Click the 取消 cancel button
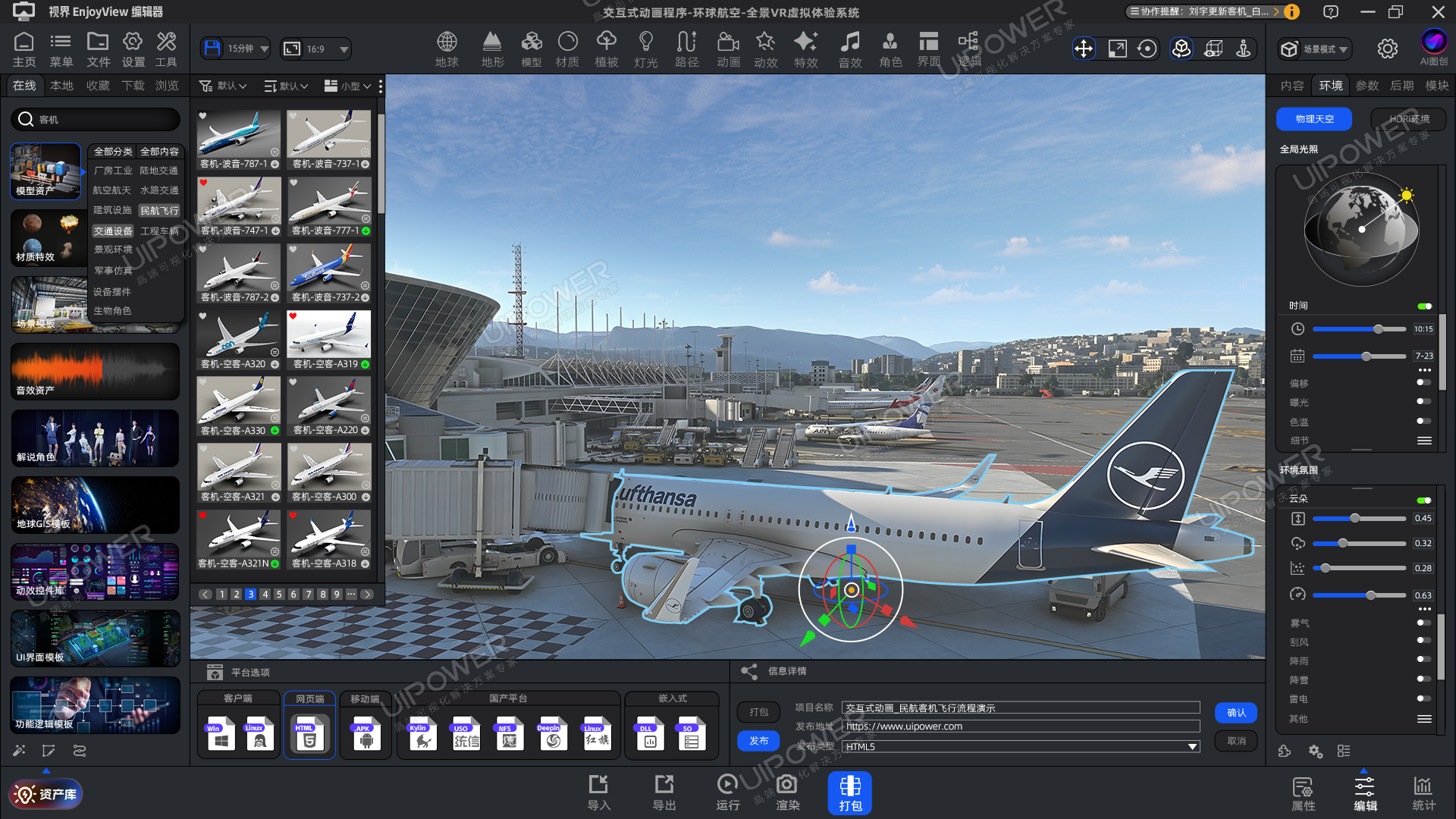Image resolution: width=1456 pixels, height=819 pixels. [x=1236, y=741]
